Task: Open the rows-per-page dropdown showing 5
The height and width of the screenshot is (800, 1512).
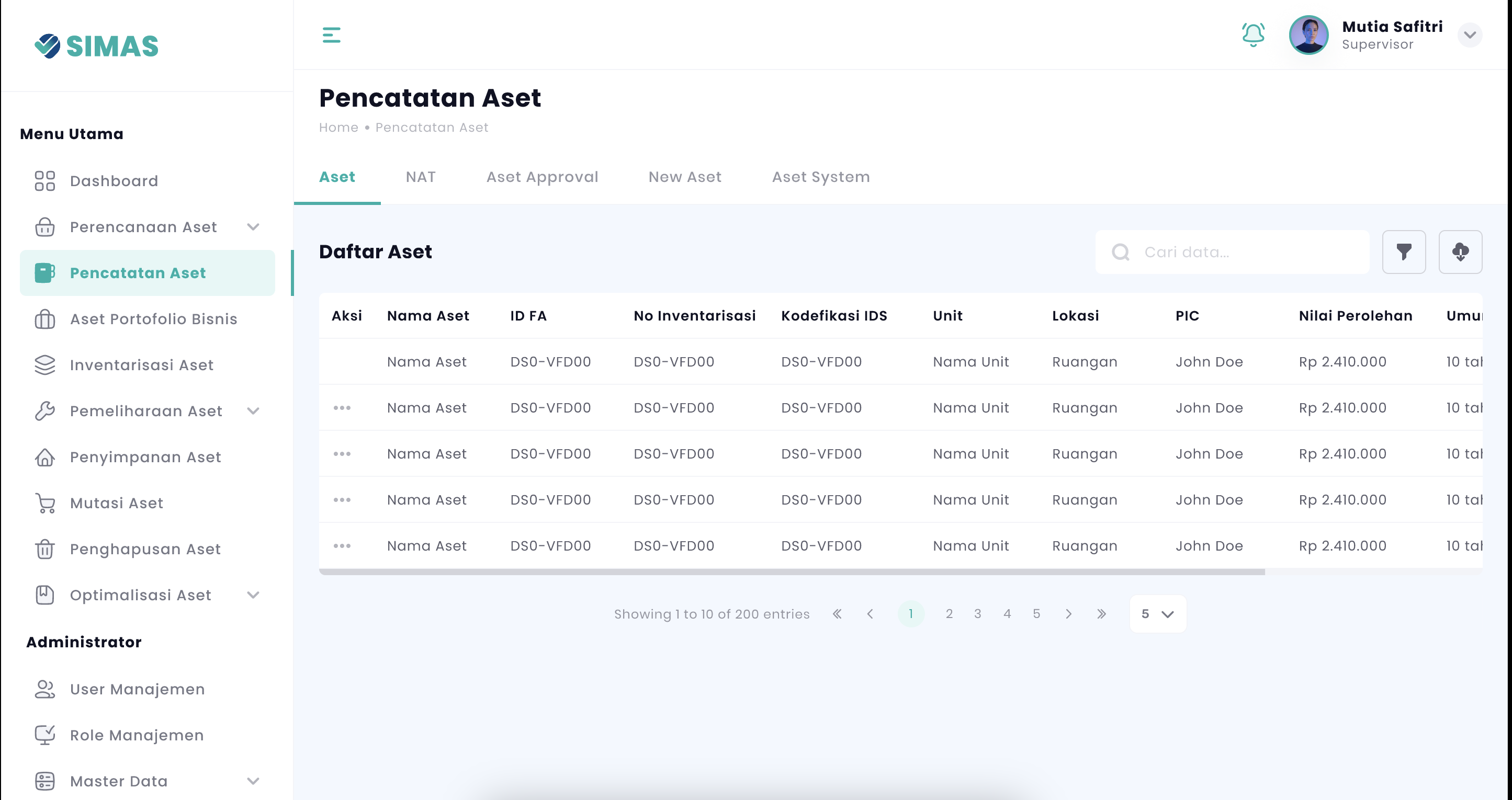Action: coord(1157,613)
